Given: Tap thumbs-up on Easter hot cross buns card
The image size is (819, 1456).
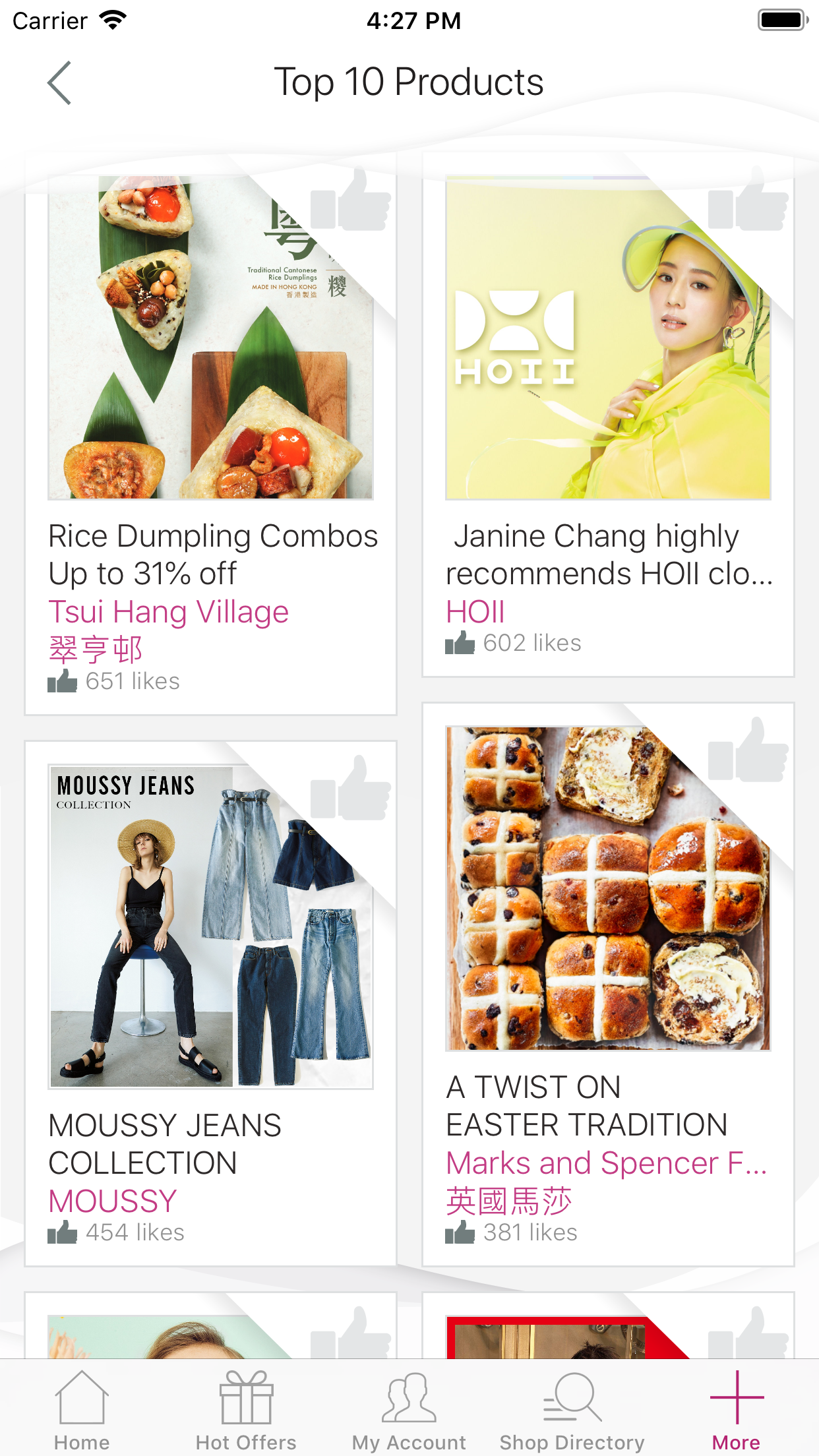Looking at the screenshot, I should 748,752.
